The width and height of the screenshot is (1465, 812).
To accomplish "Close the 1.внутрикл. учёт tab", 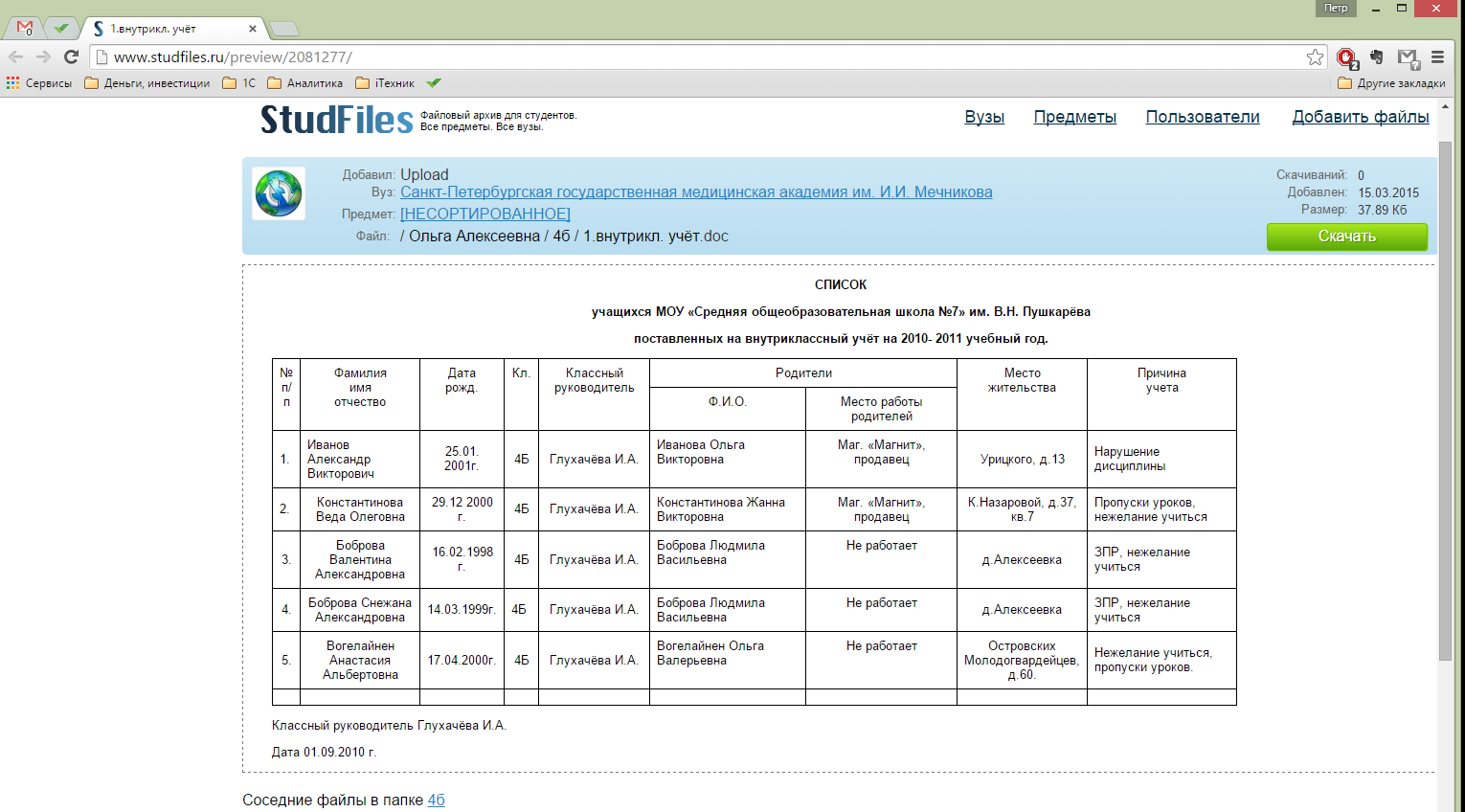I will (x=253, y=29).
